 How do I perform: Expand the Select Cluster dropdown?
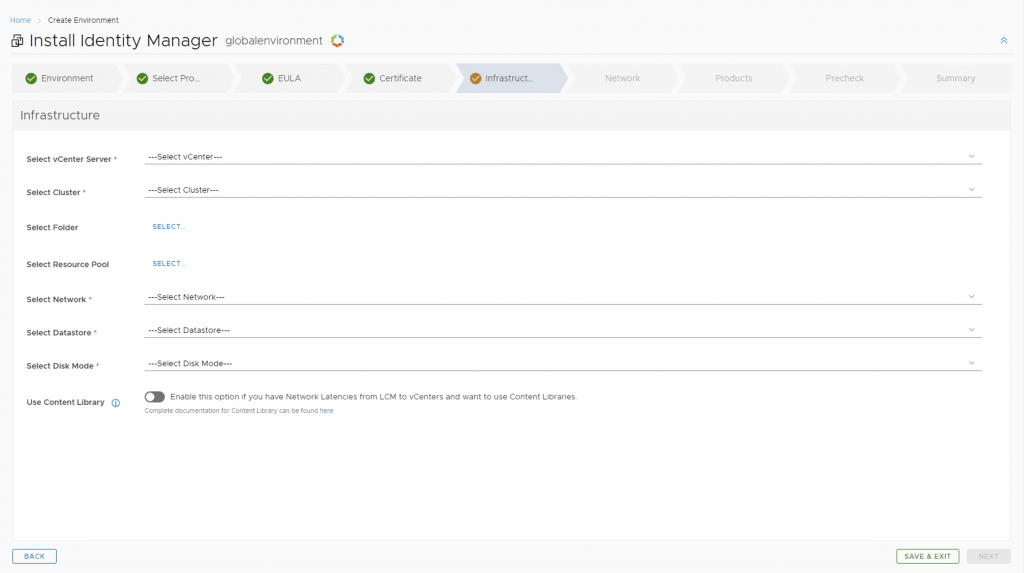tap(562, 190)
